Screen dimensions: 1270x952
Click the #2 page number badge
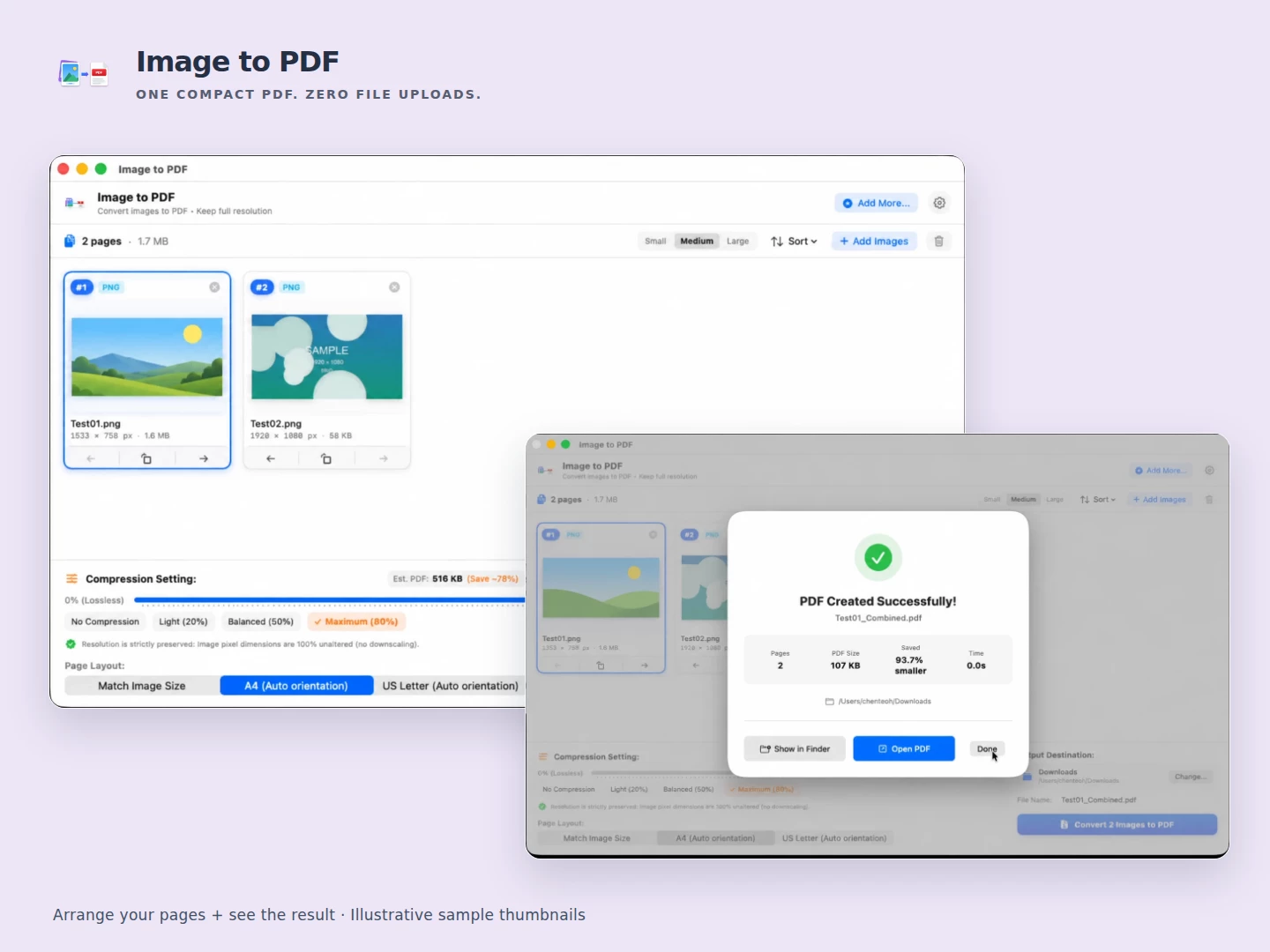click(262, 287)
